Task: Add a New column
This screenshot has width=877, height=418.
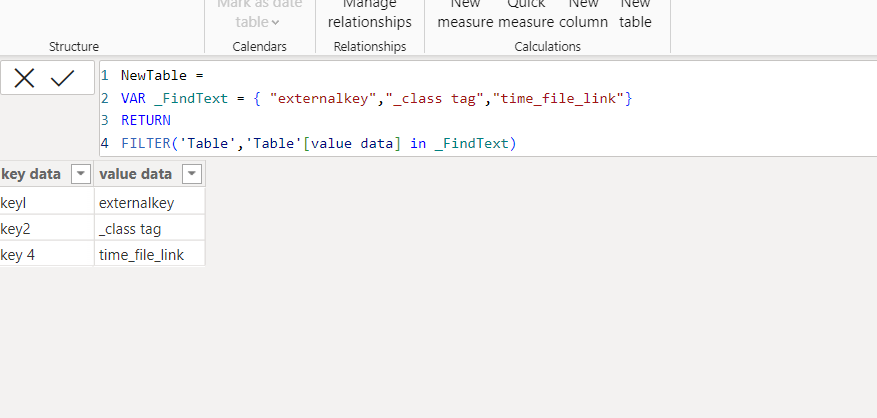Action: [x=583, y=14]
